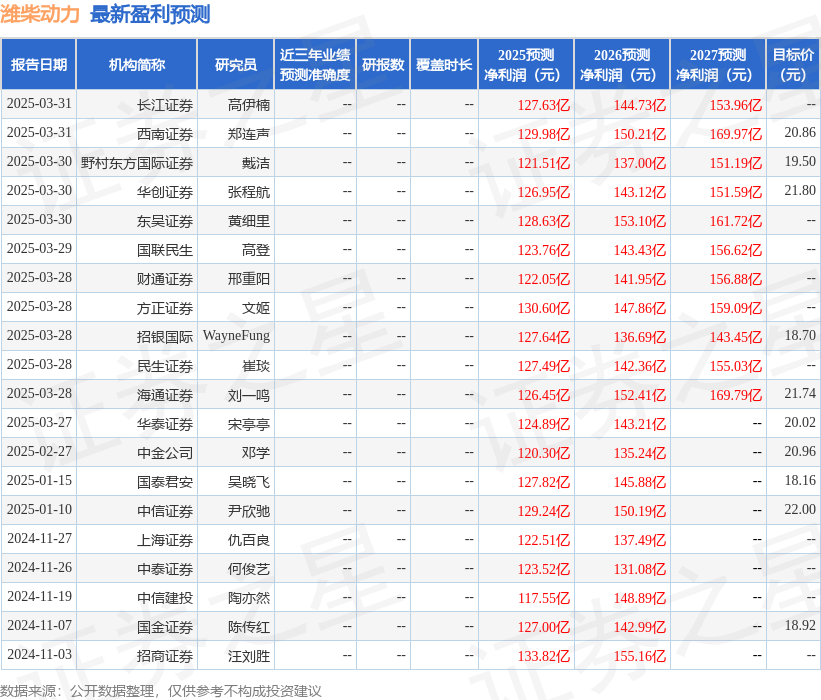Click the date 2025-01-15
821x700 pixels.
[39, 480]
